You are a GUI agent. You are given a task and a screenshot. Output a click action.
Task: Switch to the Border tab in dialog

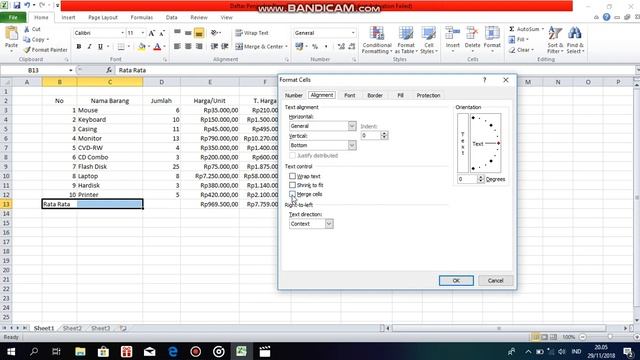coord(375,95)
